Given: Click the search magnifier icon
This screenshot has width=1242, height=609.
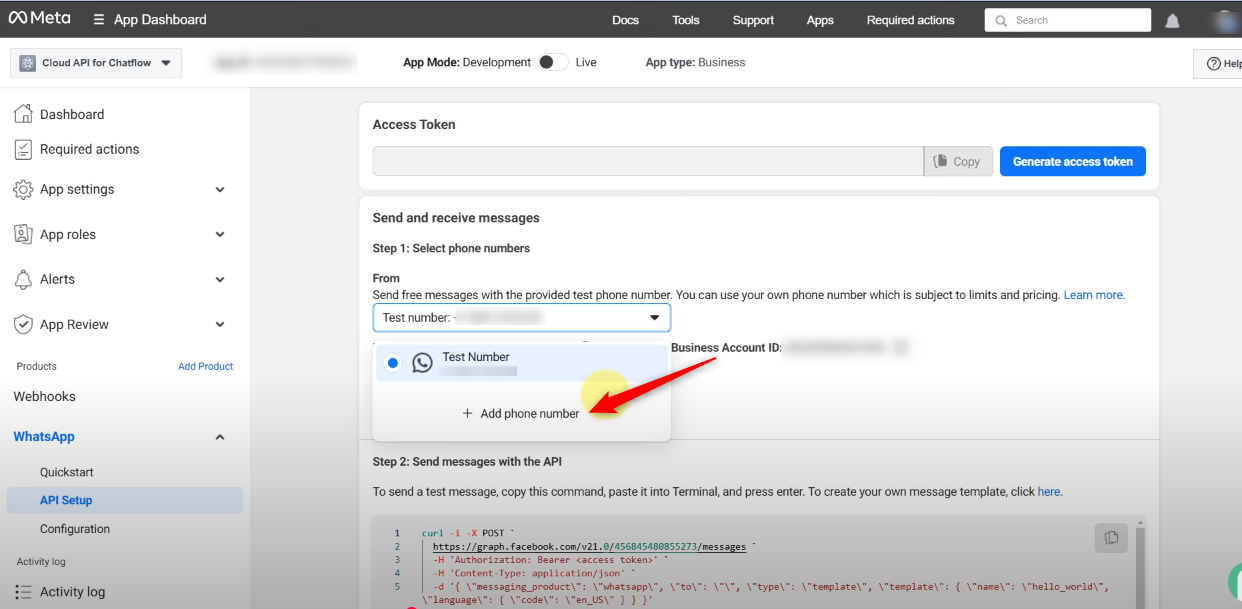Looking at the screenshot, I should tap(1002, 20).
